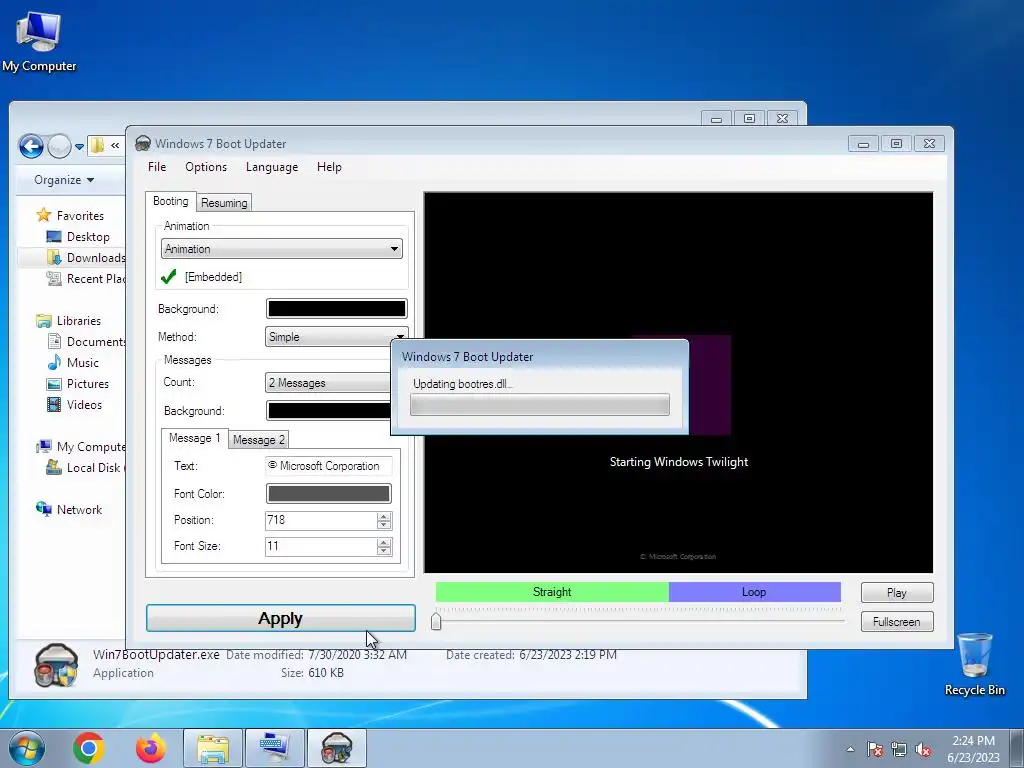Click the Windows Start orb
1024x768 pixels.
click(x=27, y=748)
